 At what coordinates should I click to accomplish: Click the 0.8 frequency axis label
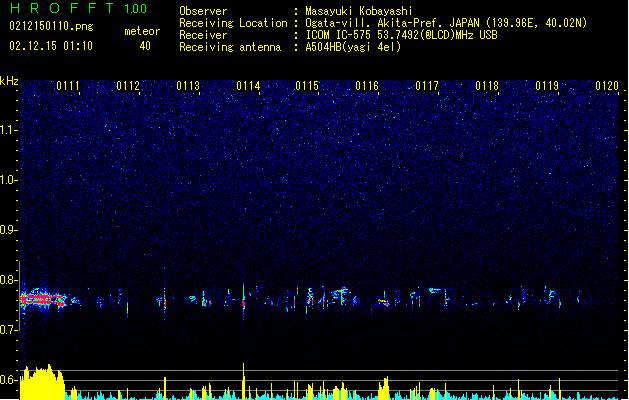(8, 280)
